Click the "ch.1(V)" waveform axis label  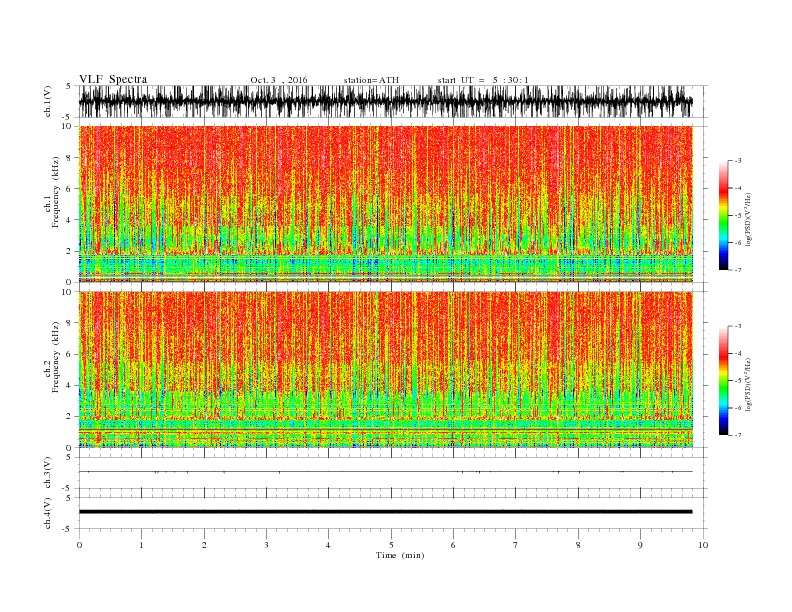tap(48, 101)
